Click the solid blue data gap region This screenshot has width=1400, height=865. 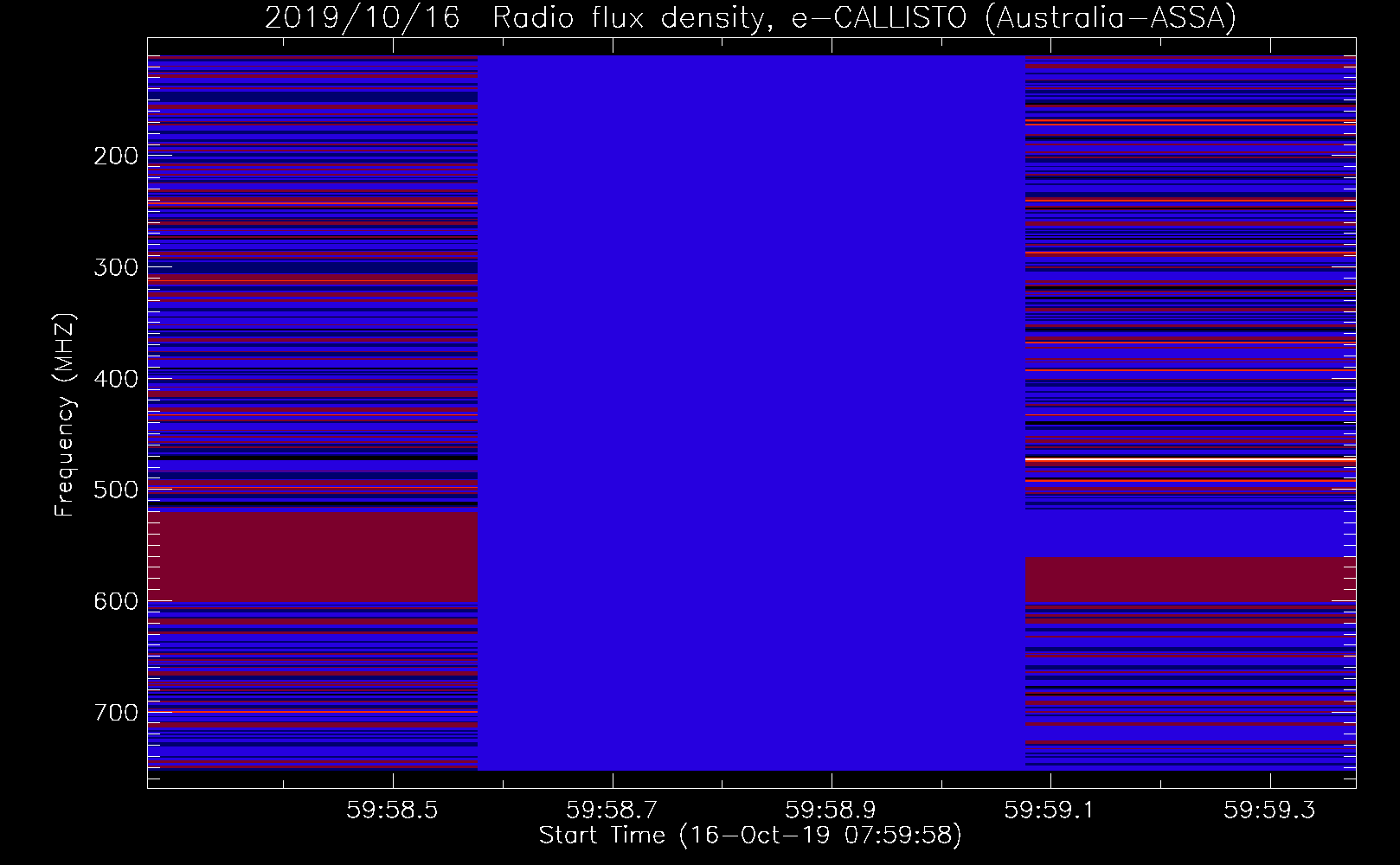tap(751, 413)
